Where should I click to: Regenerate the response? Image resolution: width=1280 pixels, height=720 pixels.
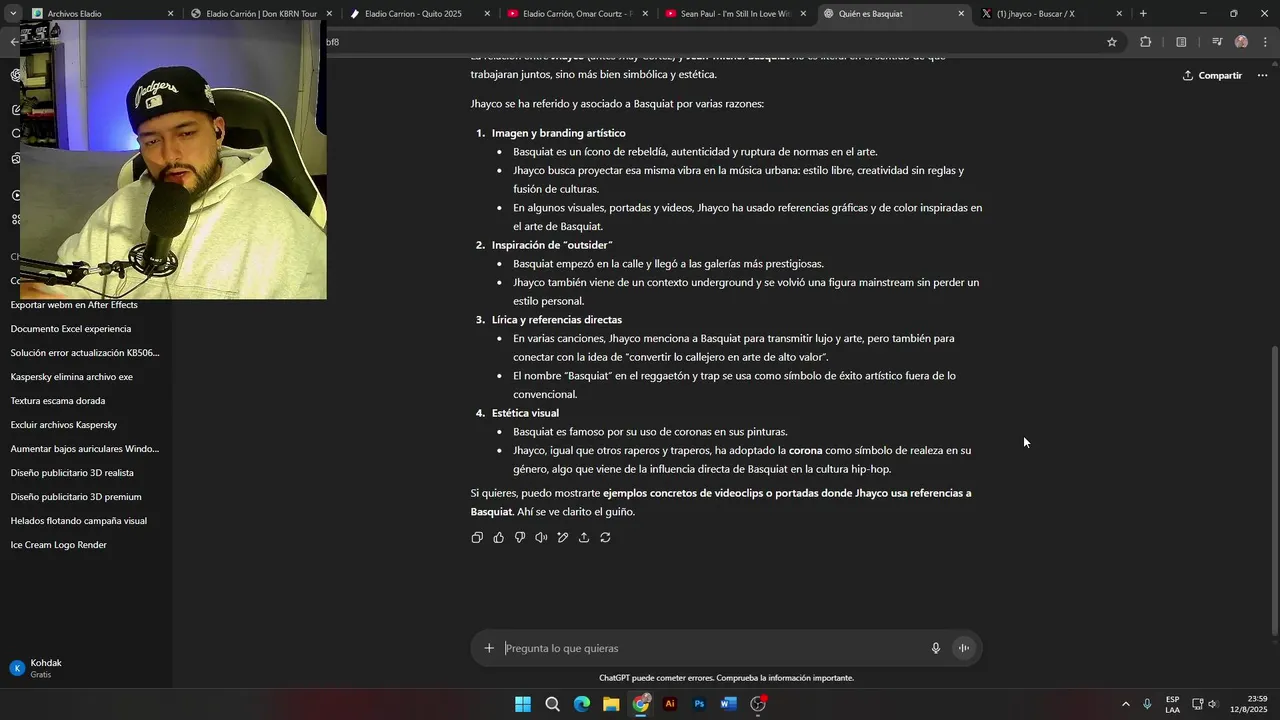[x=605, y=537]
